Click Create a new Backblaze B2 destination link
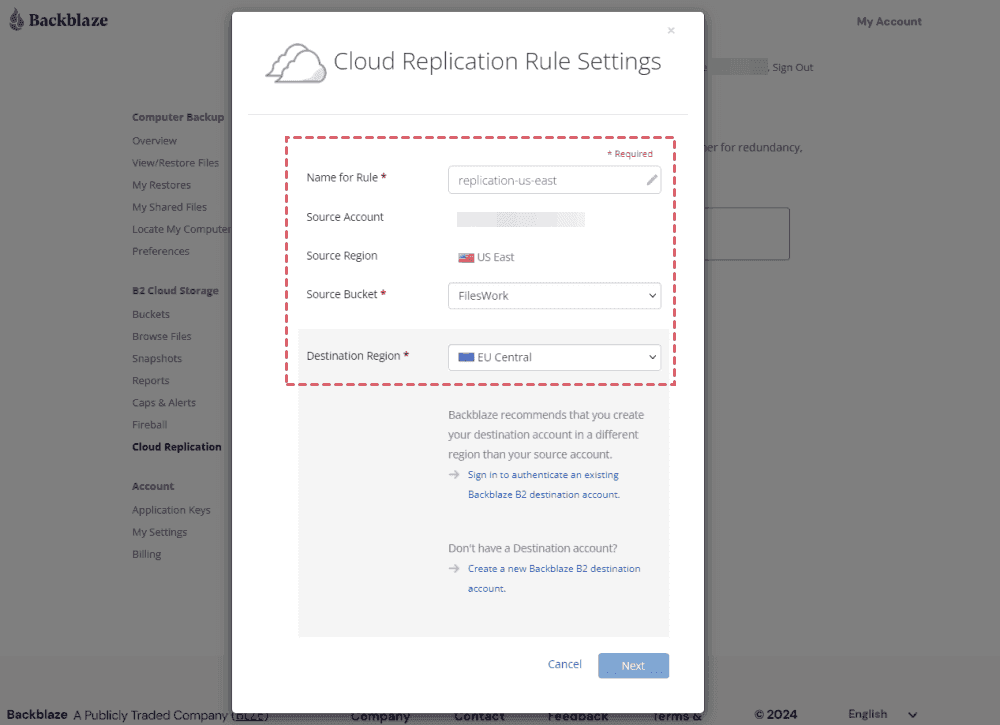Screen dimensions: 1000x725 pyautogui.click(x=554, y=578)
